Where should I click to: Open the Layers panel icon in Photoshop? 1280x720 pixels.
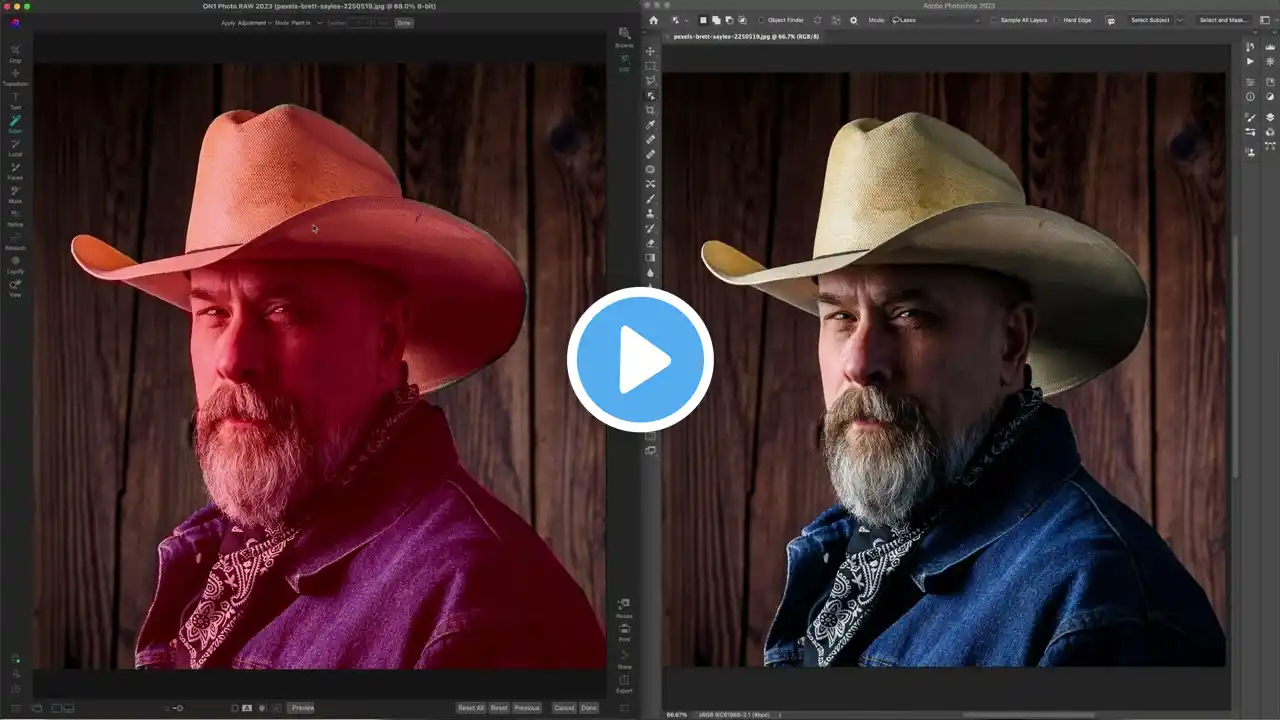coord(1270,117)
